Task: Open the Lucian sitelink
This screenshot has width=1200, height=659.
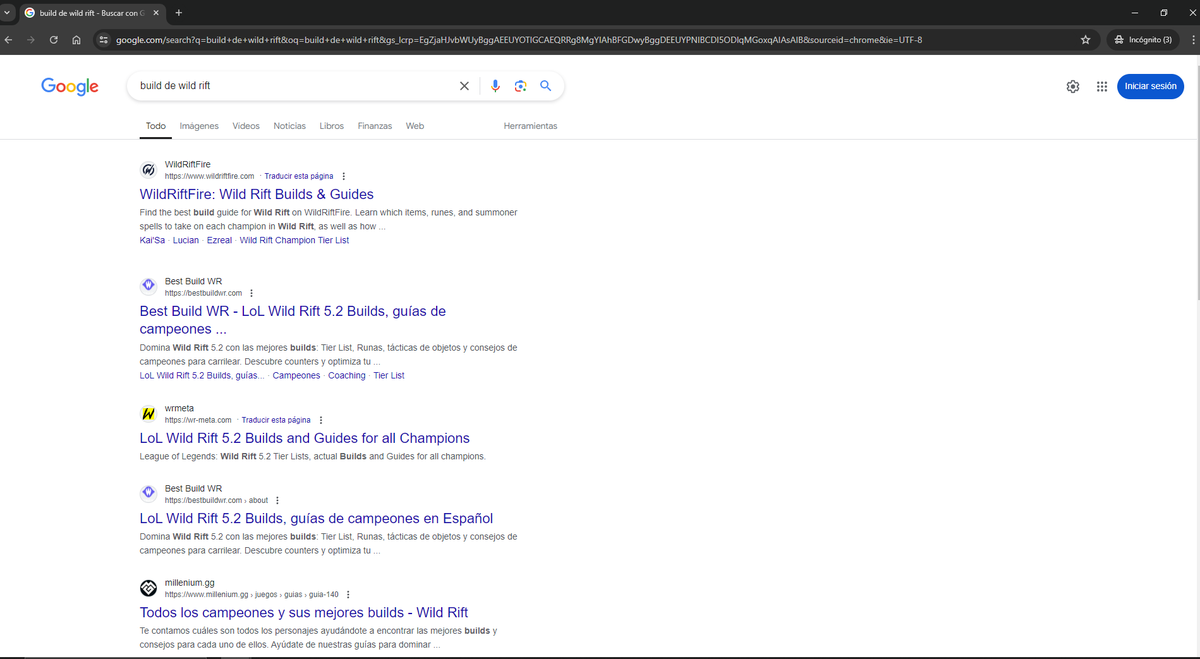Action: click(x=186, y=240)
